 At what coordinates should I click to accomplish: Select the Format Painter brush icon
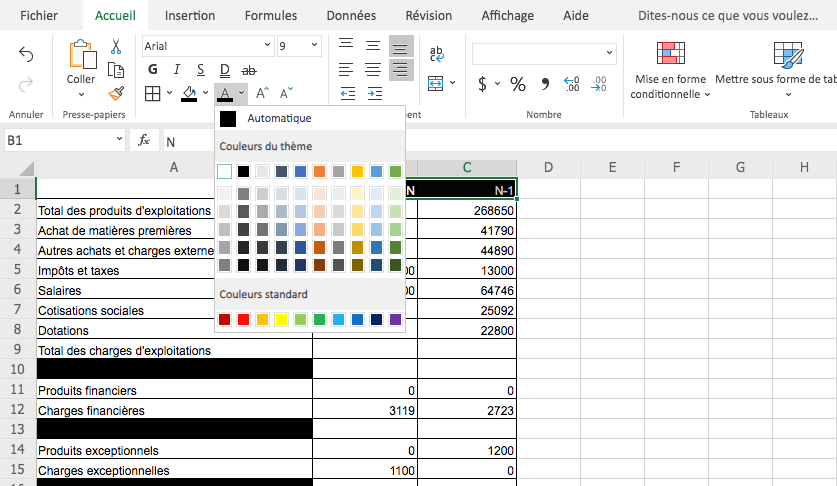116,93
